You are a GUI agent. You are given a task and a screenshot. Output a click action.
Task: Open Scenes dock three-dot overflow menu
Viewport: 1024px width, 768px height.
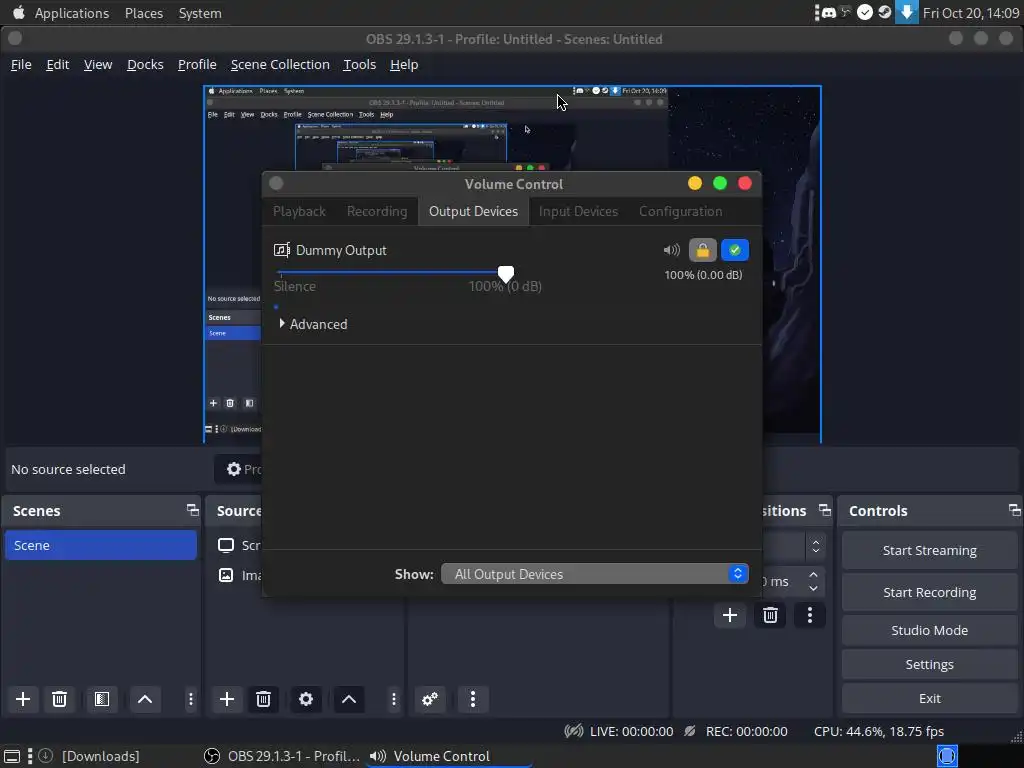191,699
